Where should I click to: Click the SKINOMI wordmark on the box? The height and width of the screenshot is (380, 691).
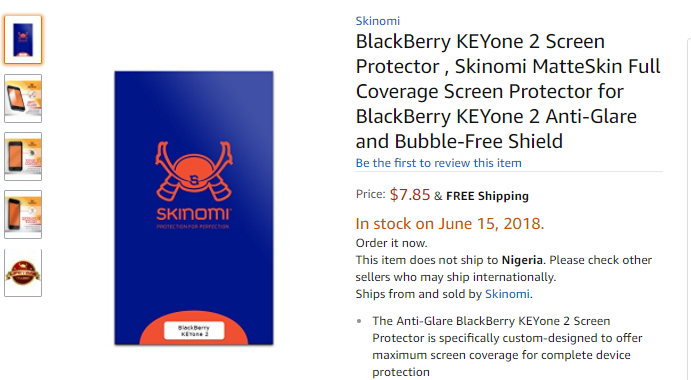(x=194, y=214)
